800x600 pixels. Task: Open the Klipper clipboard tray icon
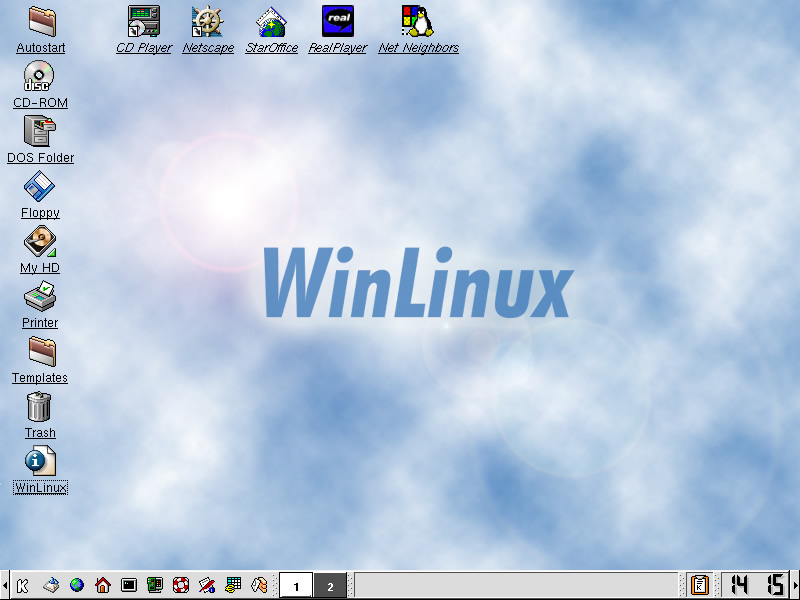(699, 585)
